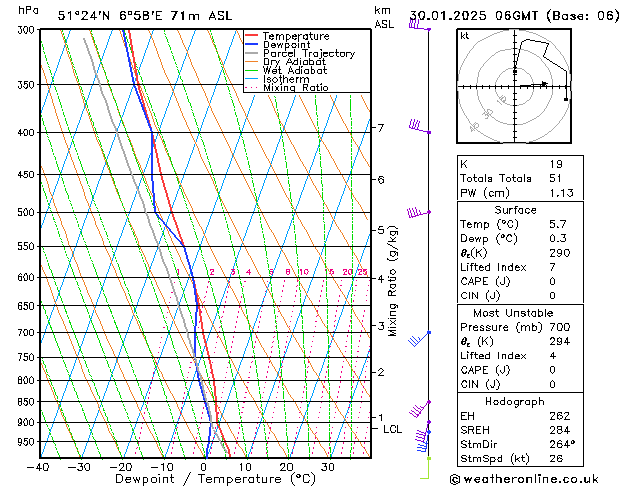Click the 'Surface' section header
Image resolution: width=629 pixels, height=486 pixels.
[514, 210]
